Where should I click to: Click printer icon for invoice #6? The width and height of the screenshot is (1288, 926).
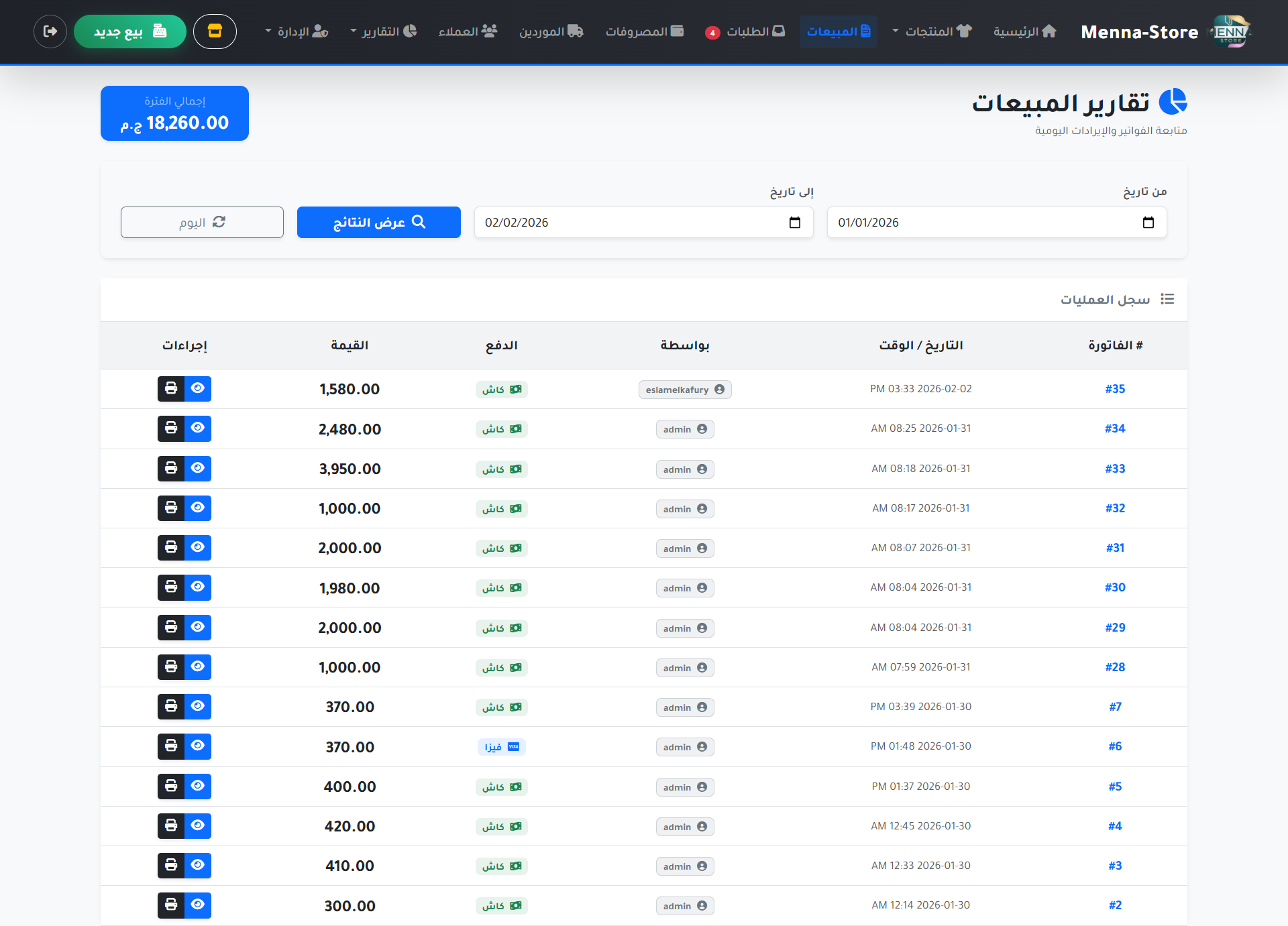[171, 746]
